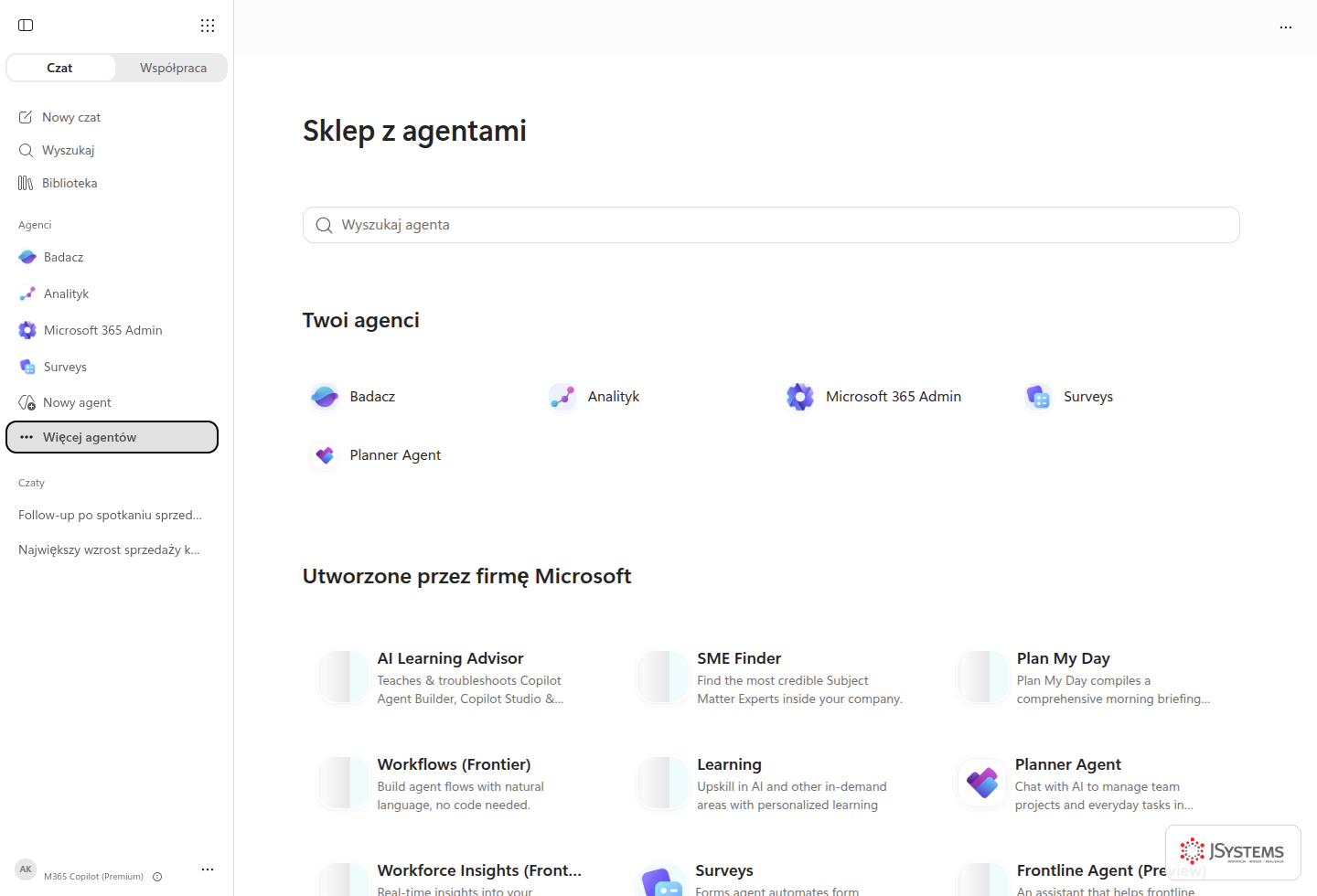Open account more options ellipsis at the bottom

pos(208,869)
